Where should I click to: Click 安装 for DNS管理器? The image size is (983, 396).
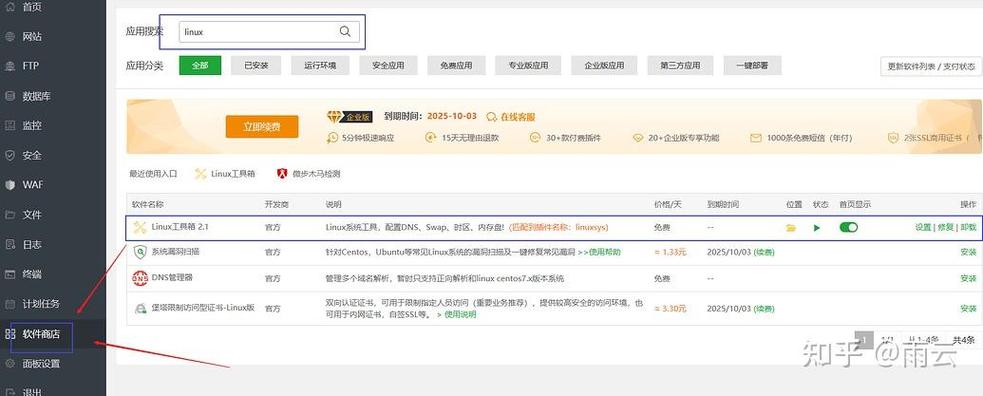[x=968, y=278]
